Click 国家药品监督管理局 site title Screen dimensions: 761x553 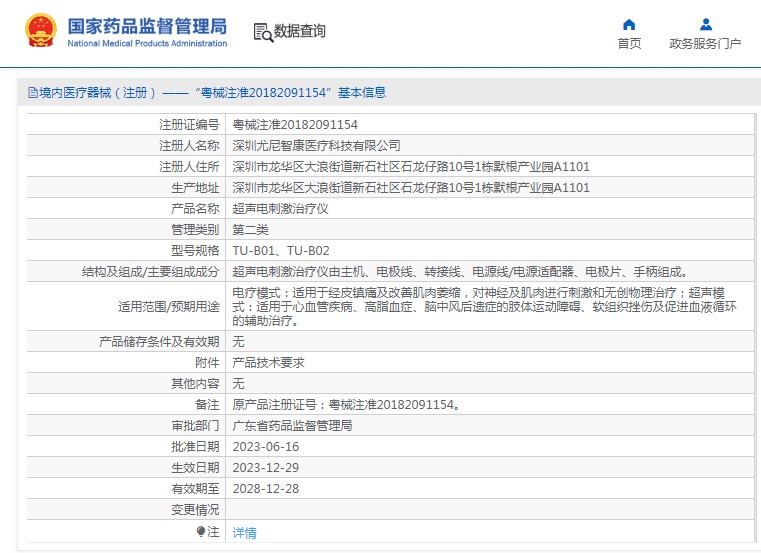147,26
